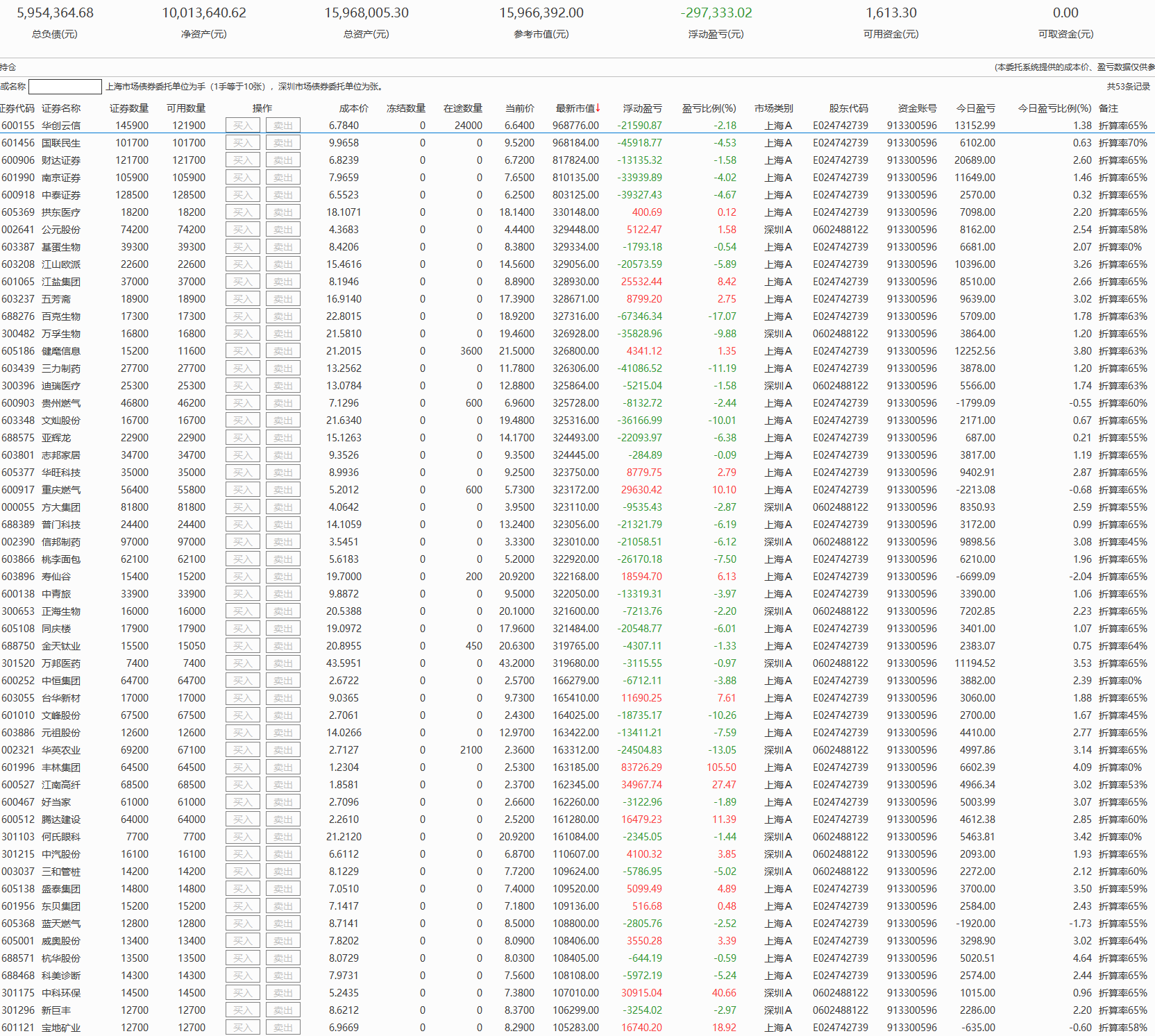Image resolution: width=1155 pixels, height=1036 pixels.
Task: Select stock code 601456
Action: (18, 143)
